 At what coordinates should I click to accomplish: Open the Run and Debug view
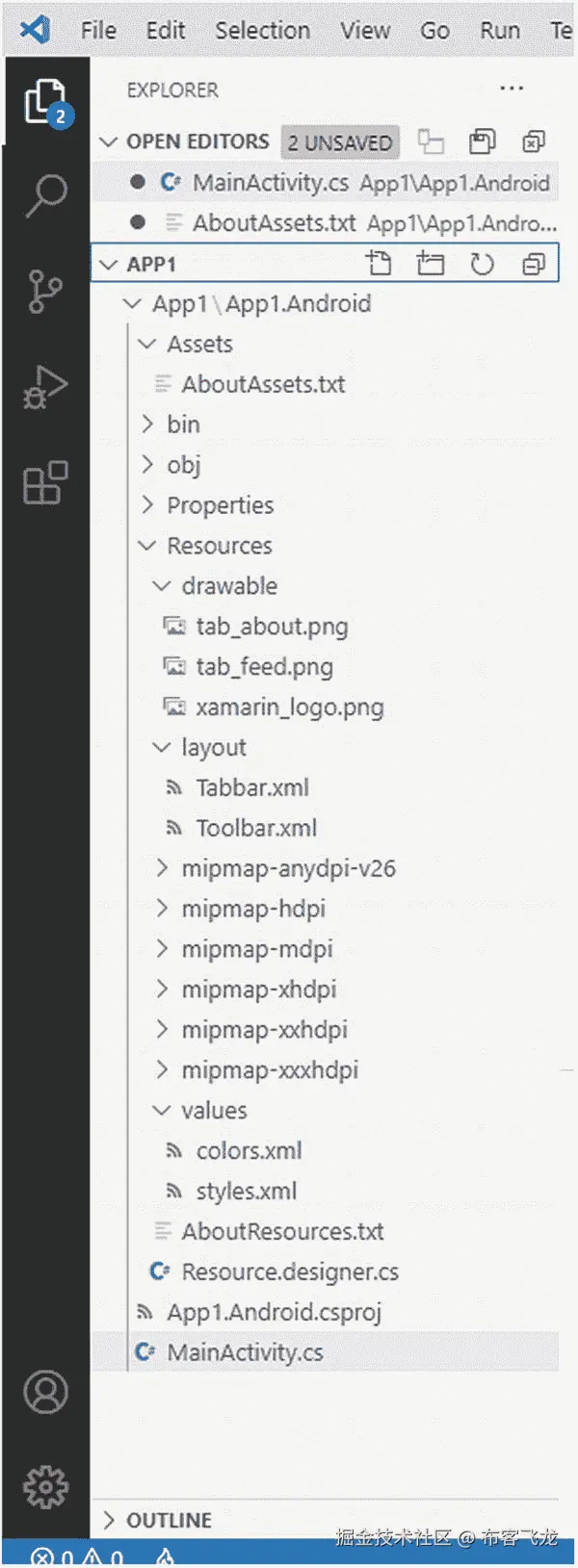click(42, 387)
